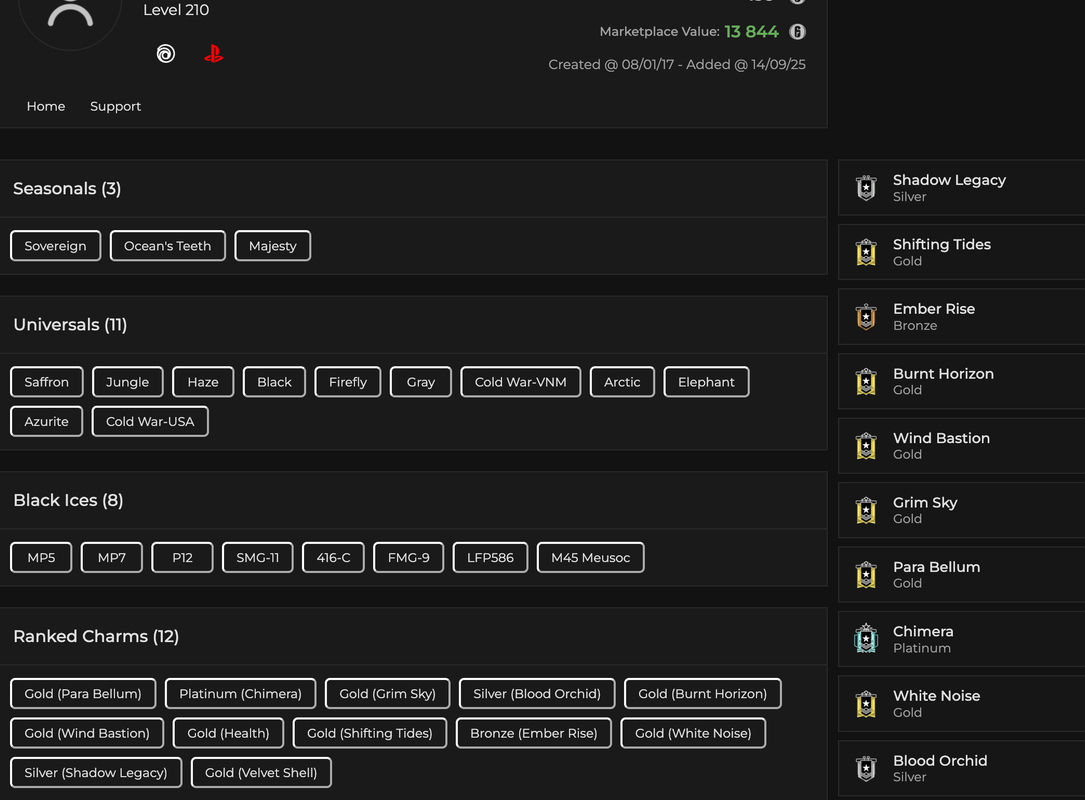Image resolution: width=1085 pixels, height=800 pixels.
Task: Click the Ranked Charms (12) section header
Action: [96, 636]
